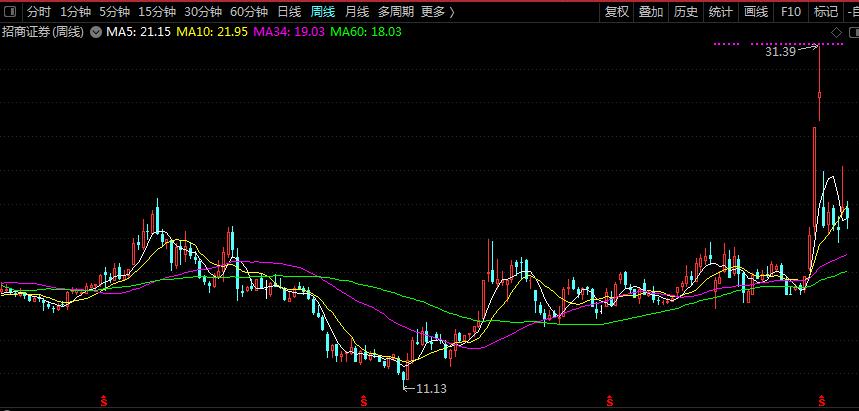The height and width of the screenshot is (411, 859).
Task: Expand the 更多 more periods menu
Action: tap(438, 12)
